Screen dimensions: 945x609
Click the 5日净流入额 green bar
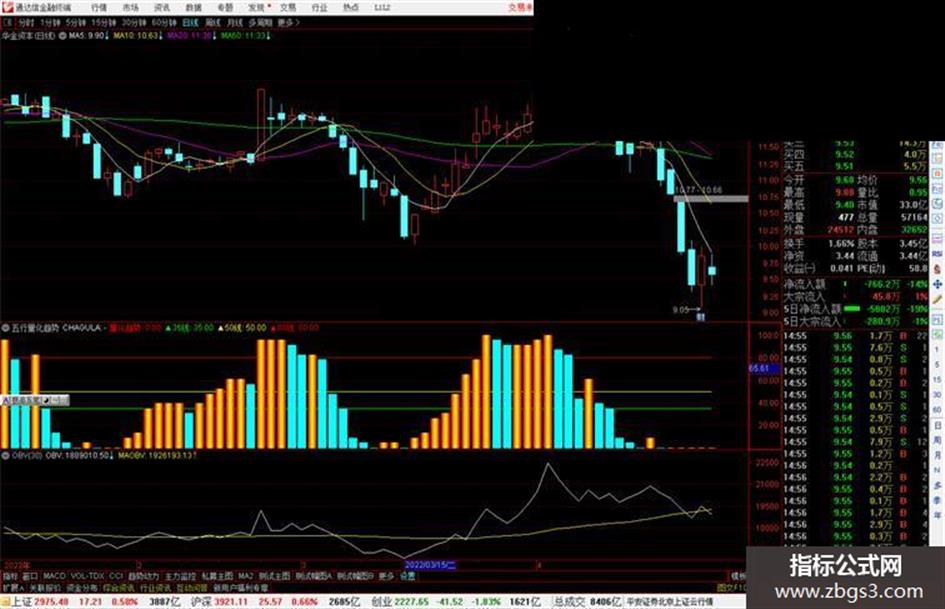click(x=852, y=309)
